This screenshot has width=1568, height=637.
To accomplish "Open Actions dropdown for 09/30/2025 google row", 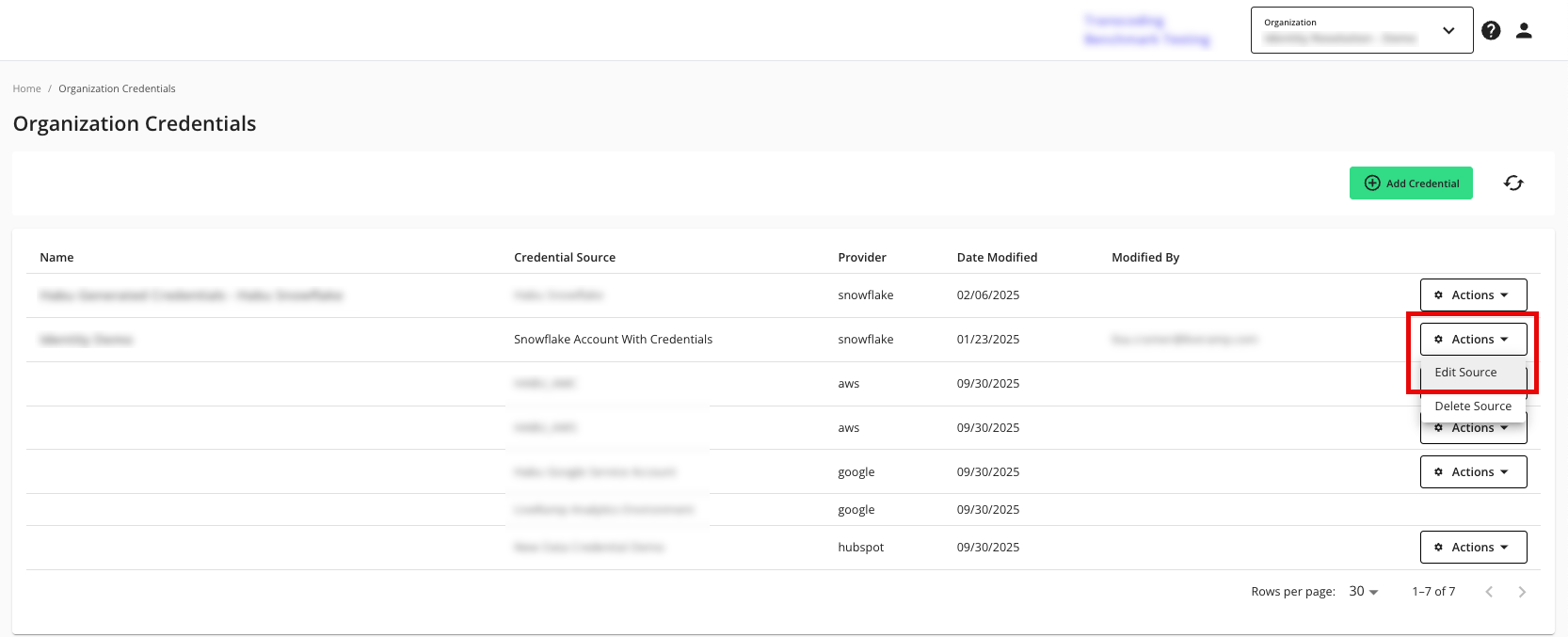I will pyautogui.click(x=1473, y=472).
